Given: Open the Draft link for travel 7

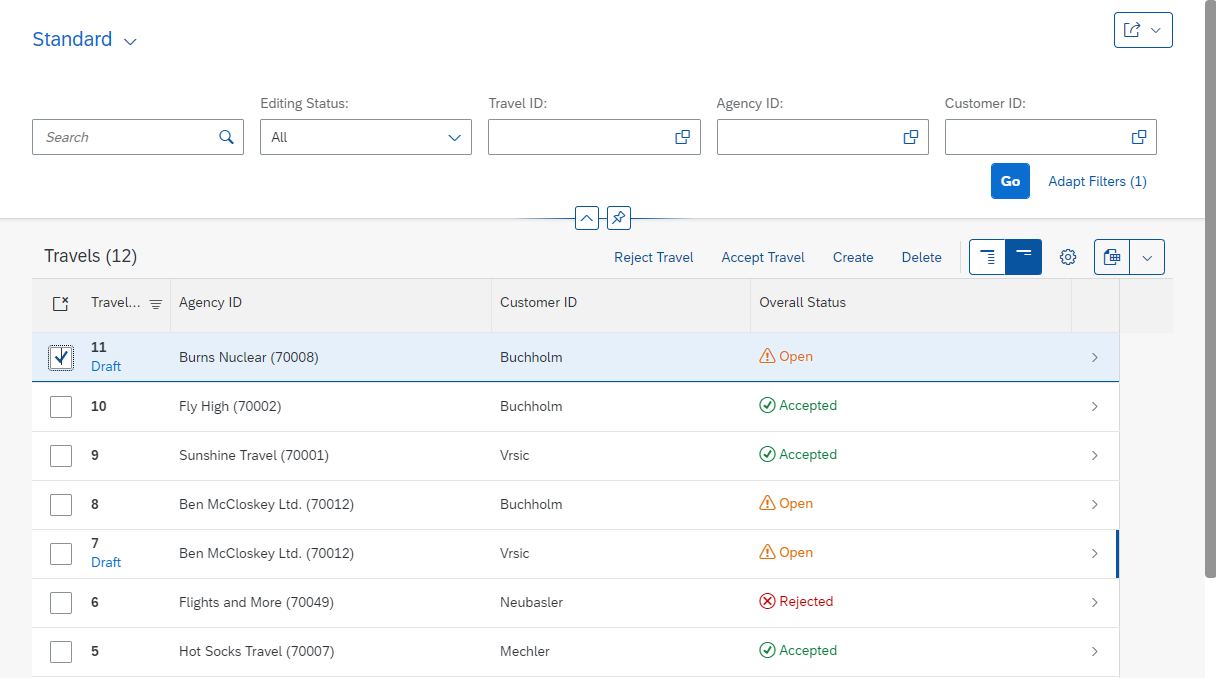Looking at the screenshot, I should (106, 562).
